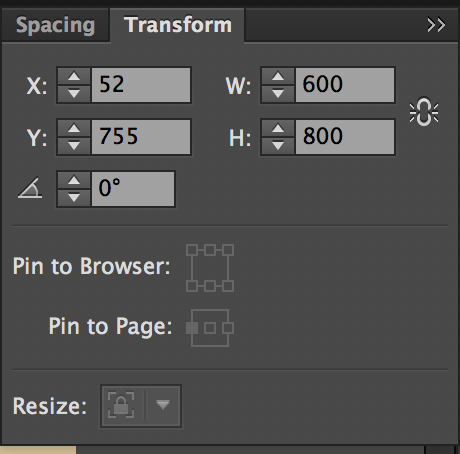Screen dimensions: 460x454
Task: Click the rotation angle field showing 0°
Action: (x=133, y=189)
